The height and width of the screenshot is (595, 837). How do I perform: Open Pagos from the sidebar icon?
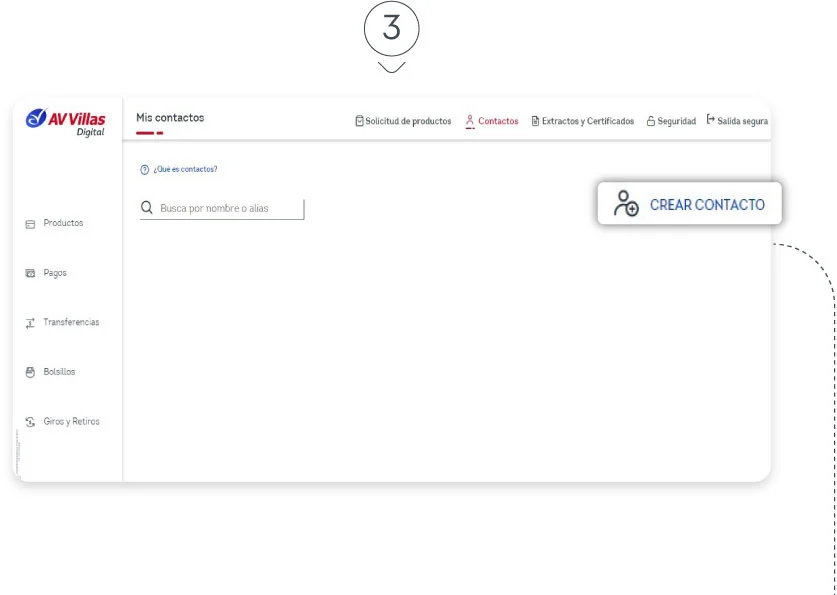(x=31, y=272)
